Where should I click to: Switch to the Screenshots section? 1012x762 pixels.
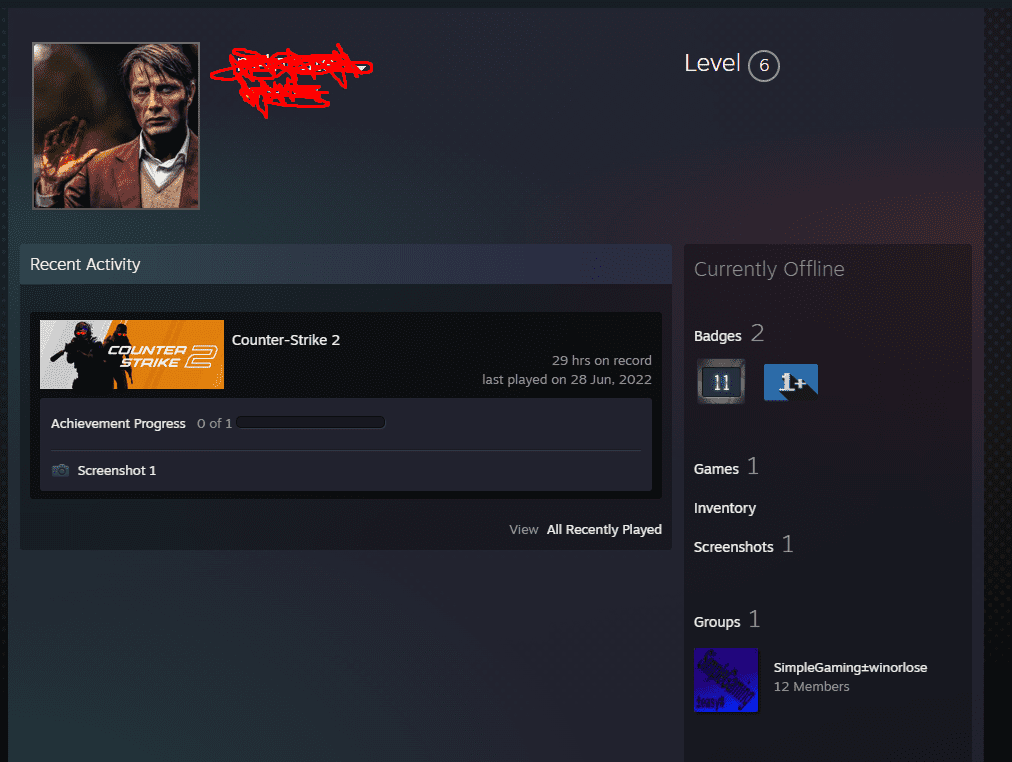(x=733, y=546)
